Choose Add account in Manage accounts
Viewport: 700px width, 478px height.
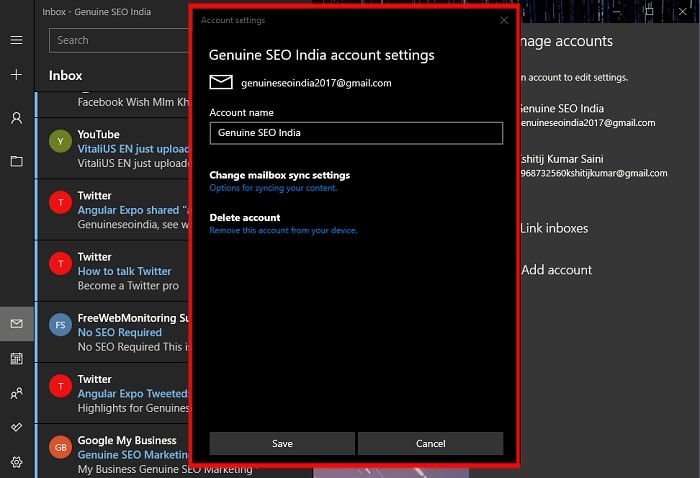556,270
